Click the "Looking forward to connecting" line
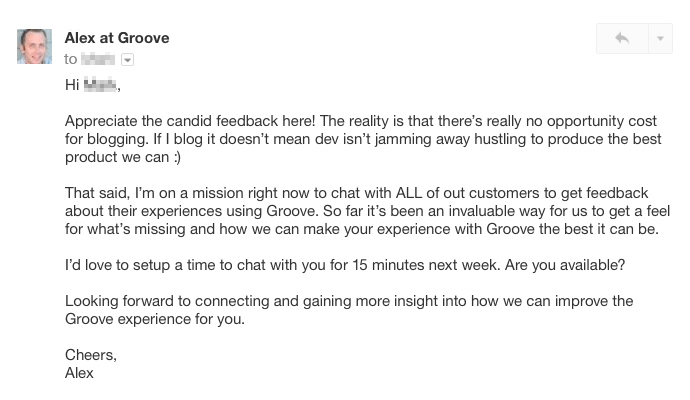Screen dimensions: 690x400 [179, 301]
